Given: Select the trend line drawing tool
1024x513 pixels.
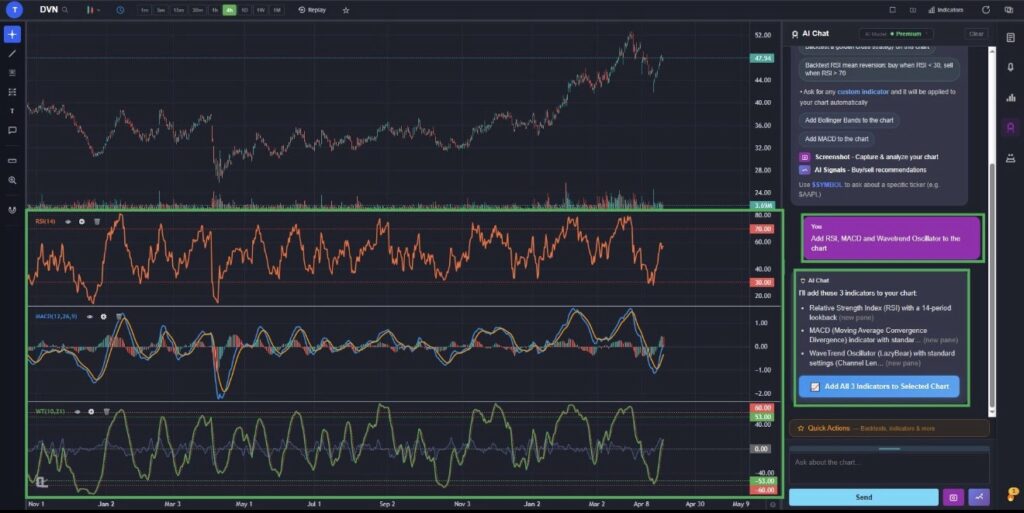Looking at the screenshot, I should click(12, 54).
